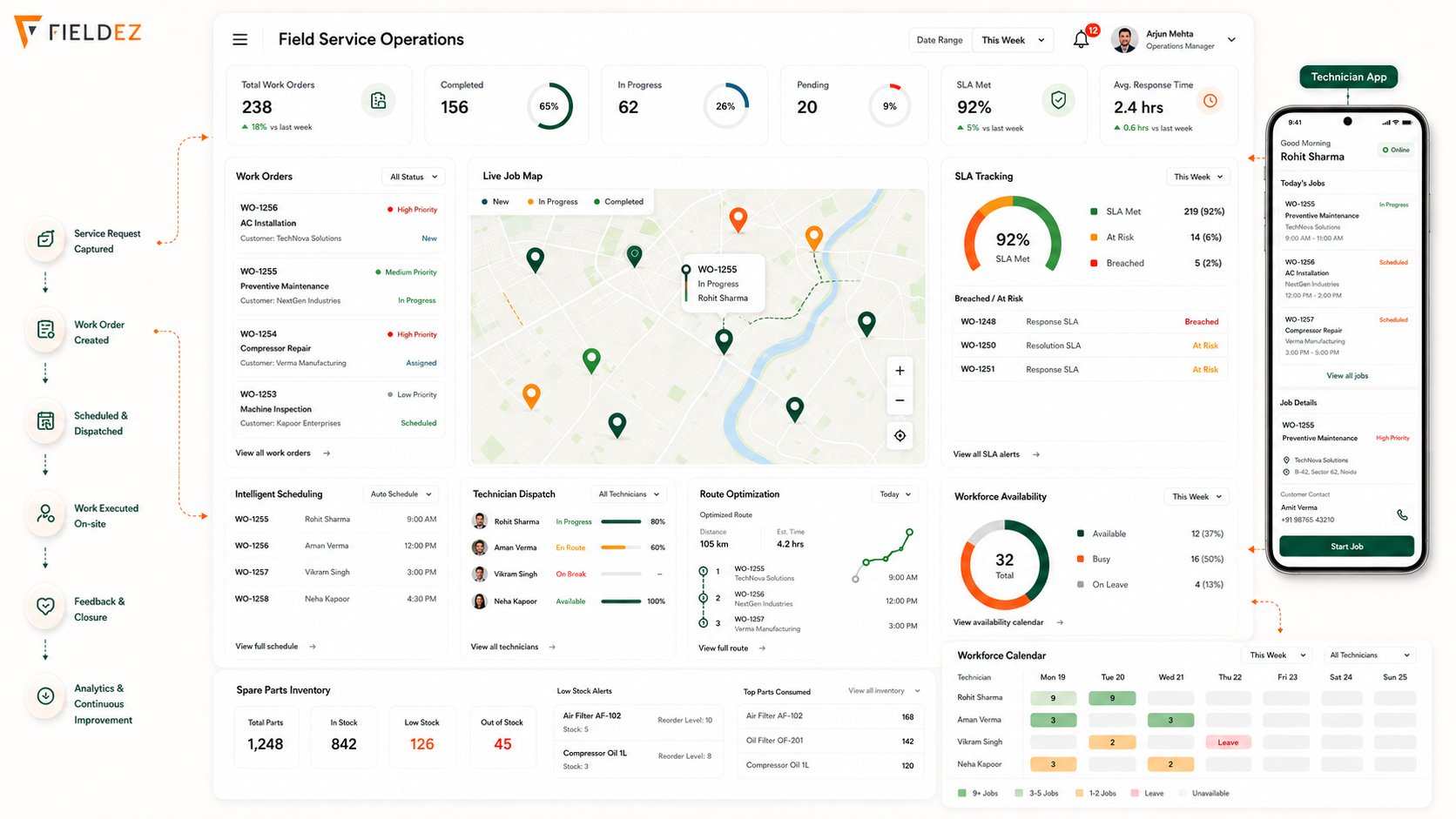The image size is (1456, 819).
Task: Click View all work orders link
Action: (x=283, y=453)
